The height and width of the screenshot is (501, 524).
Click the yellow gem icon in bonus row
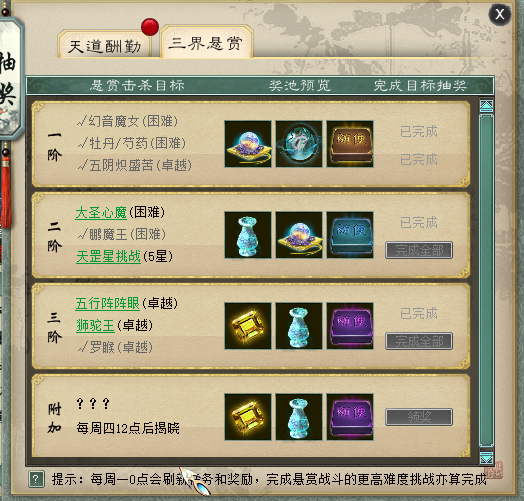248,417
